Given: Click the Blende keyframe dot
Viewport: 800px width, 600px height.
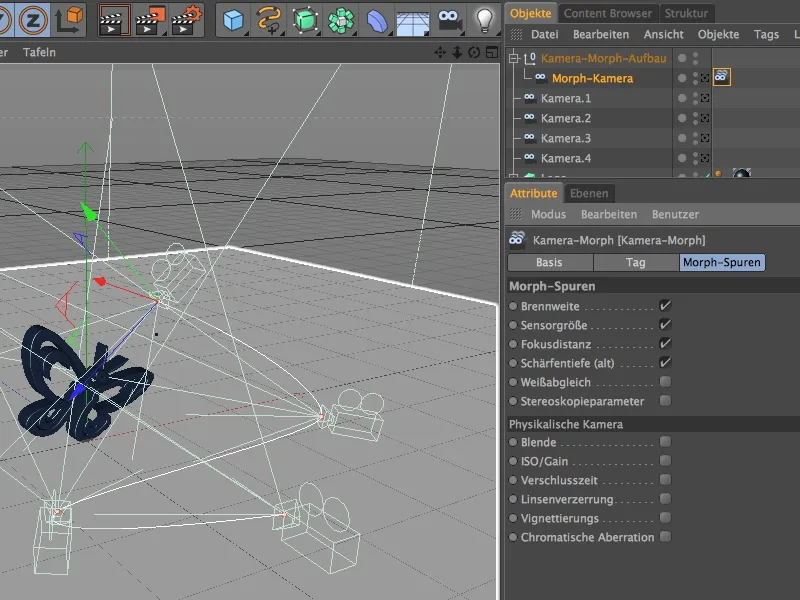Looking at the screenshot, I should point(513,442).
